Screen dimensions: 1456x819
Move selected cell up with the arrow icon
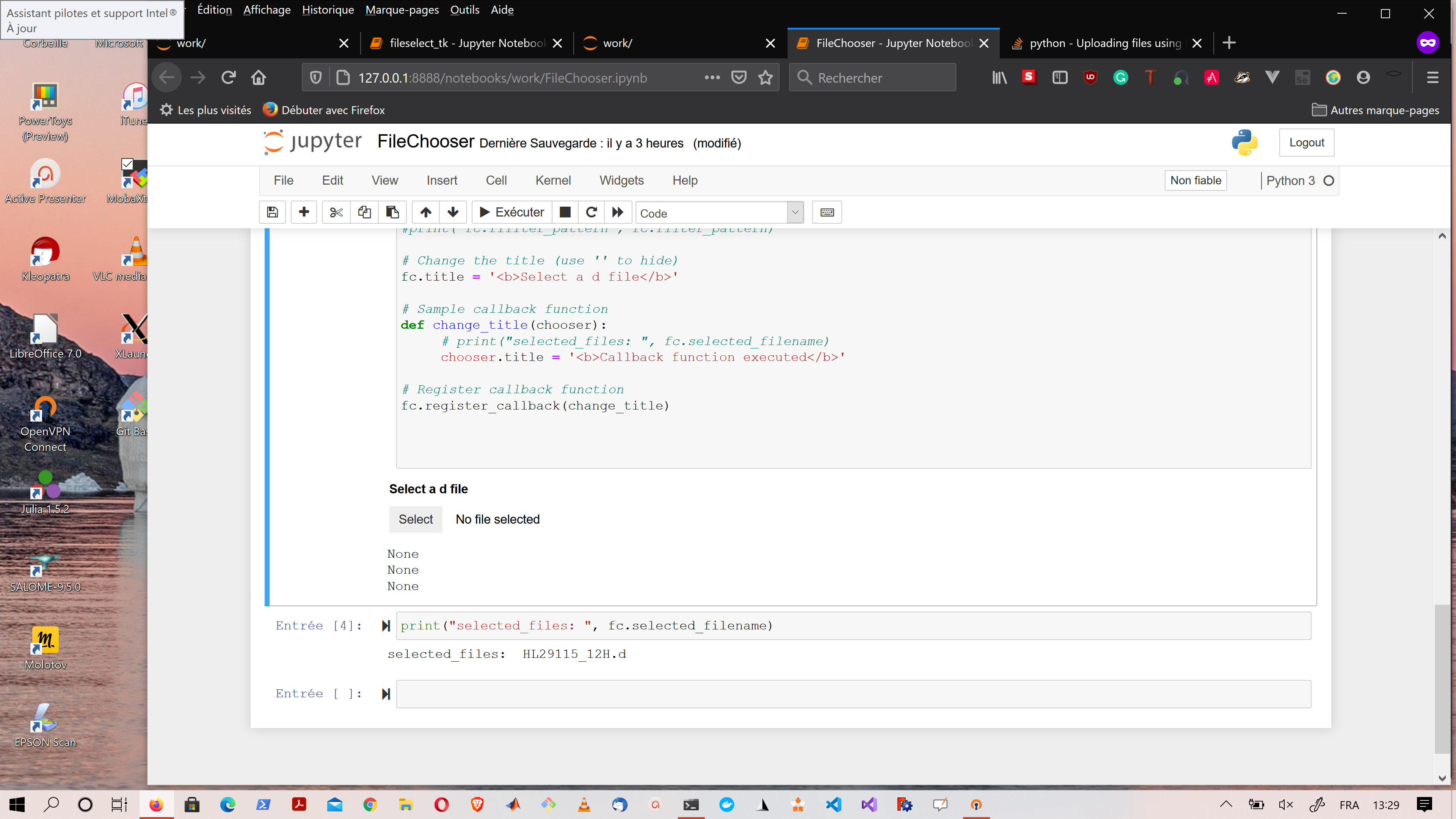[x=425, y=212]
